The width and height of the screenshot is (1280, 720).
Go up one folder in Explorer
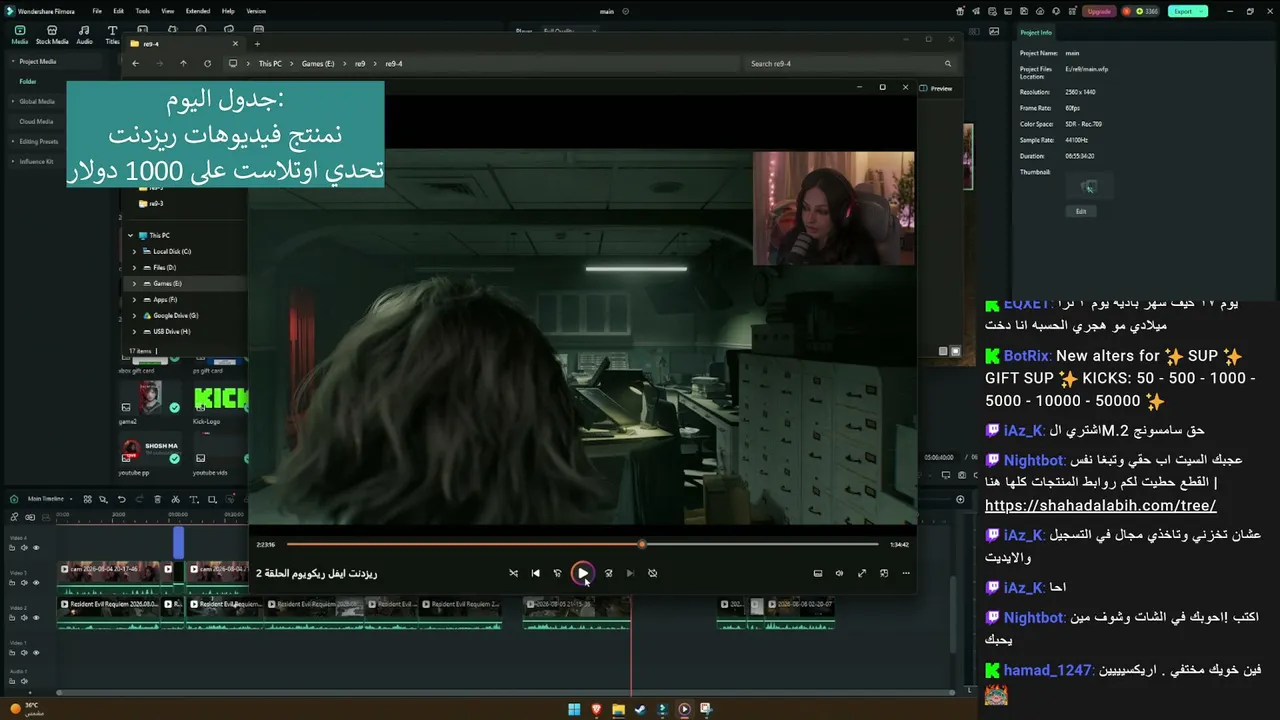tap(183, 63)
